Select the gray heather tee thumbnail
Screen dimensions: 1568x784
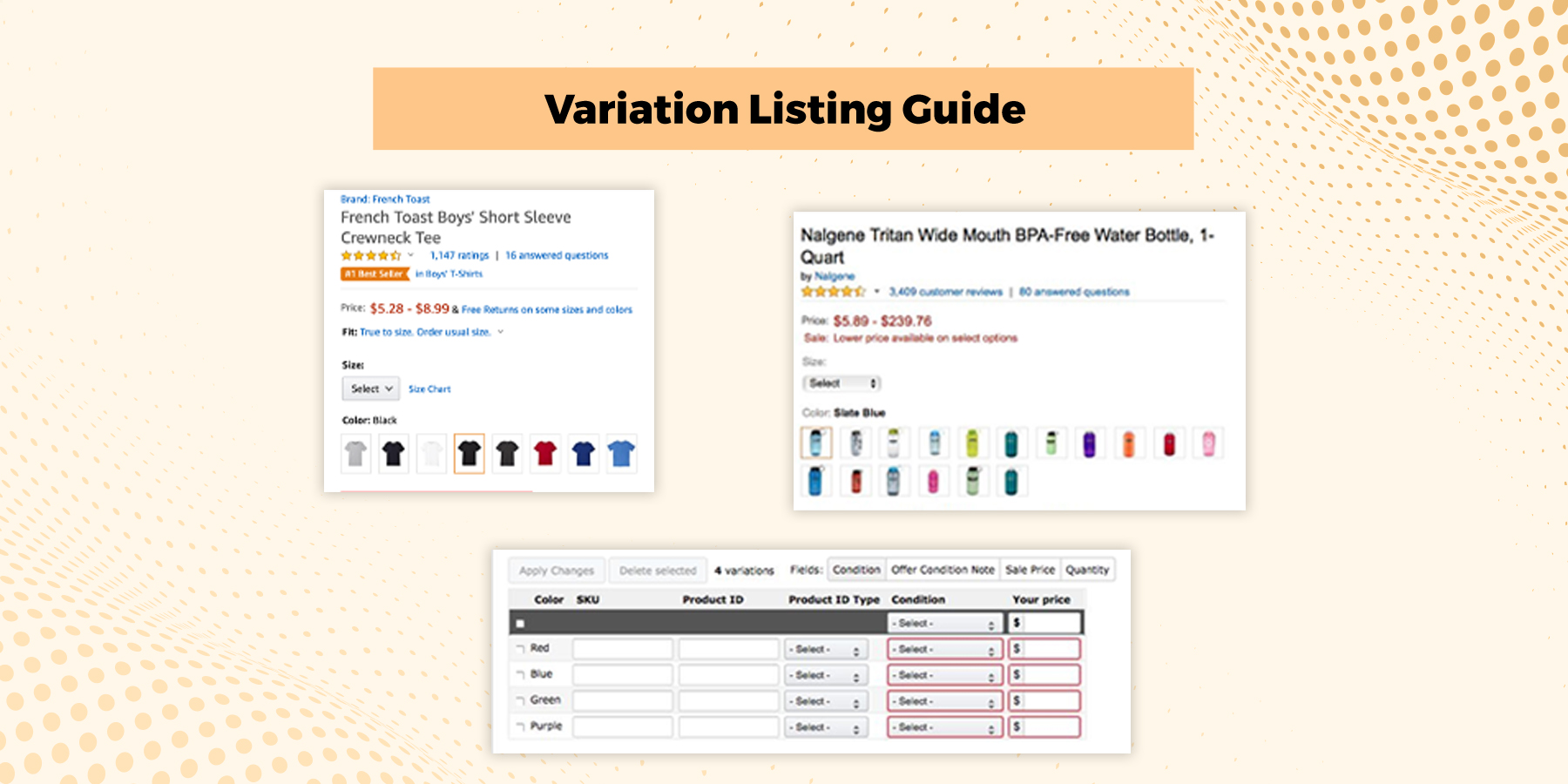[x=356, y=452]
